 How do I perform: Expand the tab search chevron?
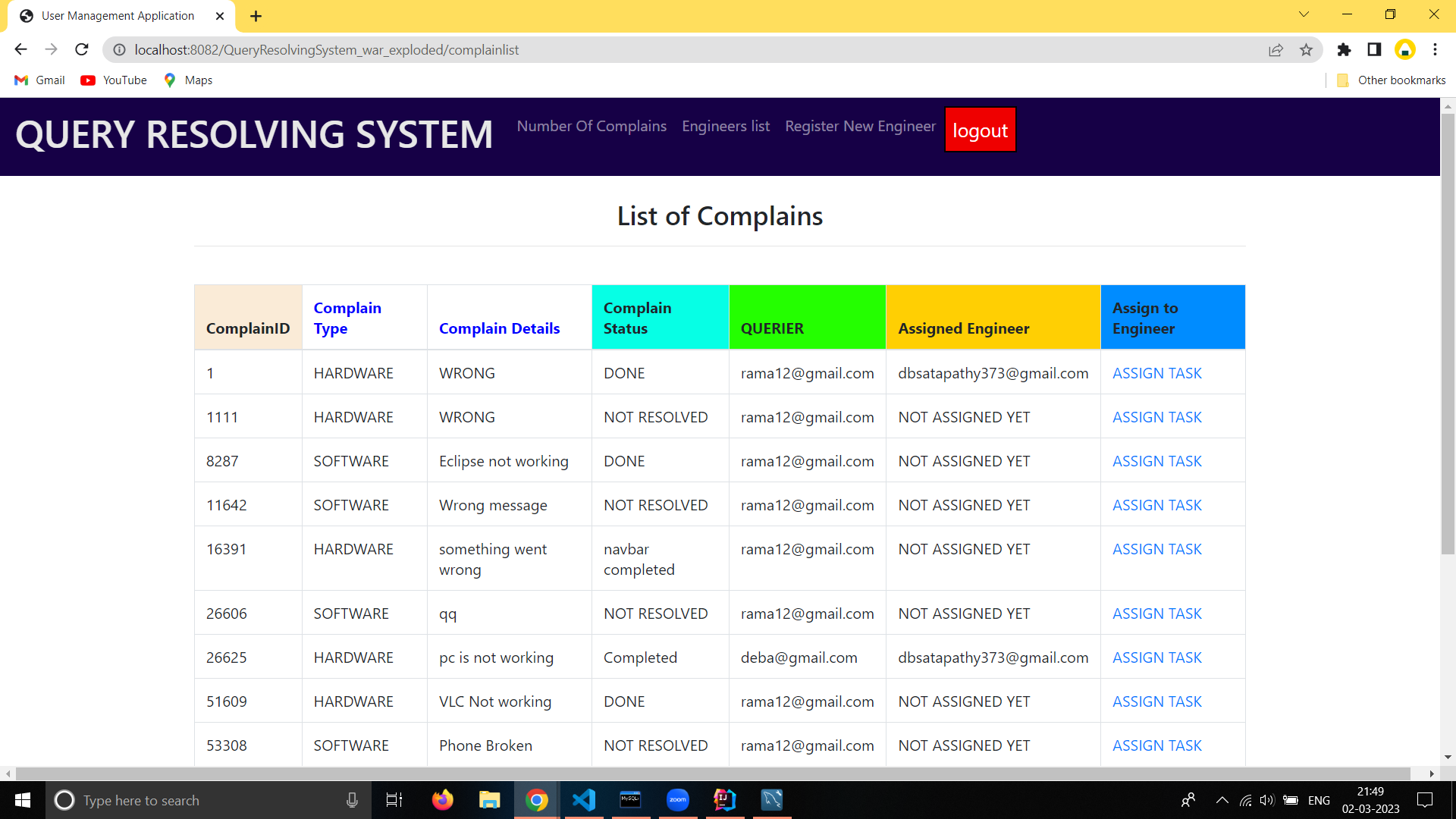[x=1304, y=14]
